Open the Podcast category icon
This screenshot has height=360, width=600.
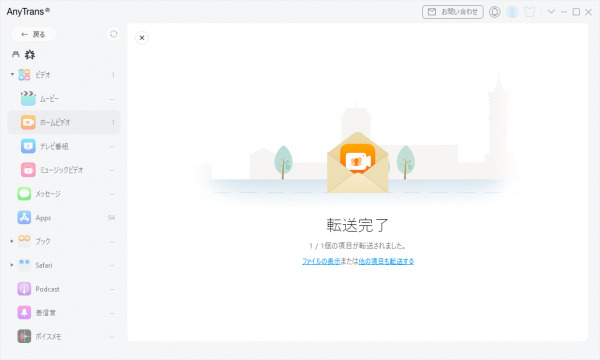coord(24,289)
